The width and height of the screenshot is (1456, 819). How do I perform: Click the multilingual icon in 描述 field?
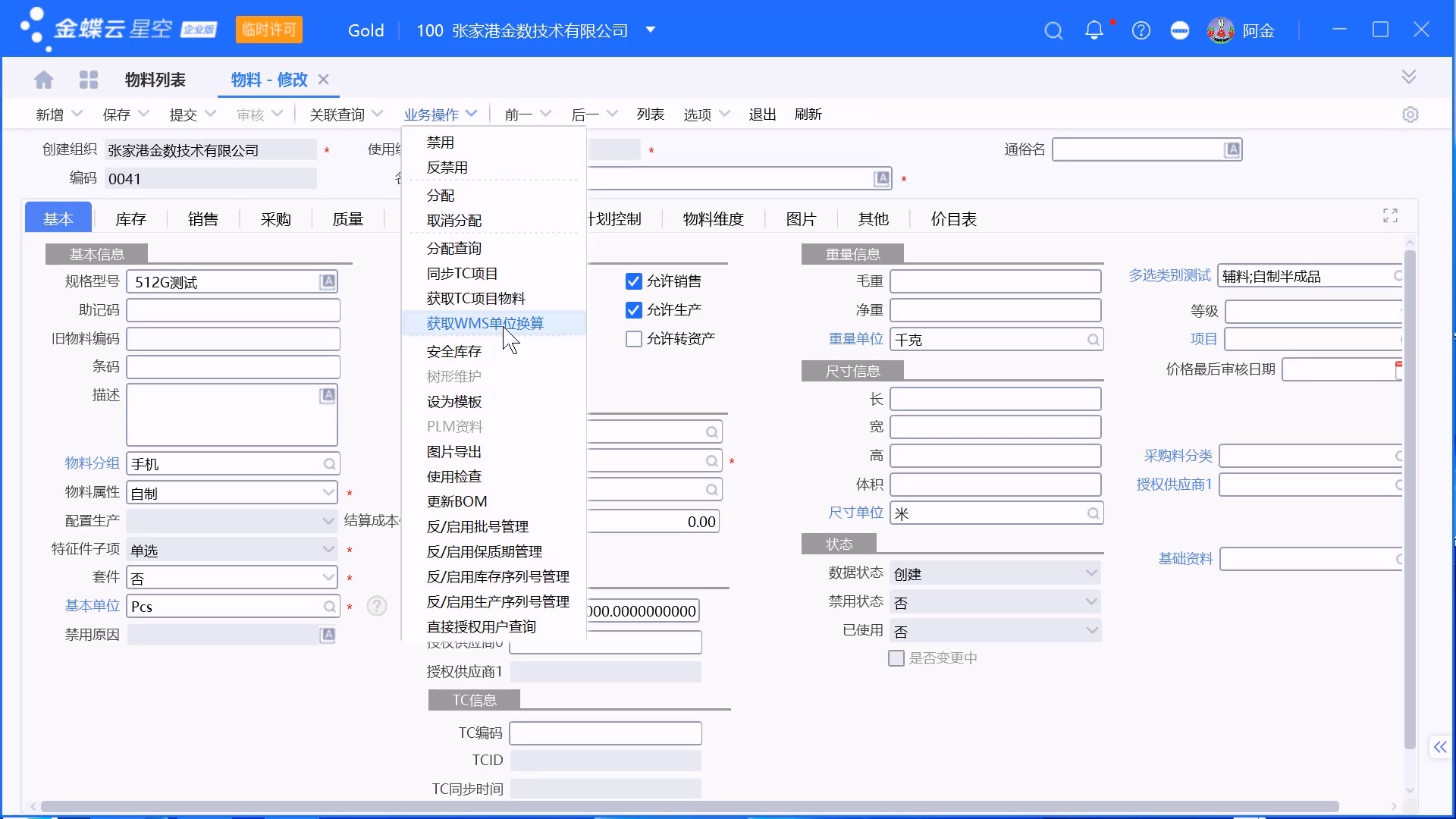click(x=328, y=395)
